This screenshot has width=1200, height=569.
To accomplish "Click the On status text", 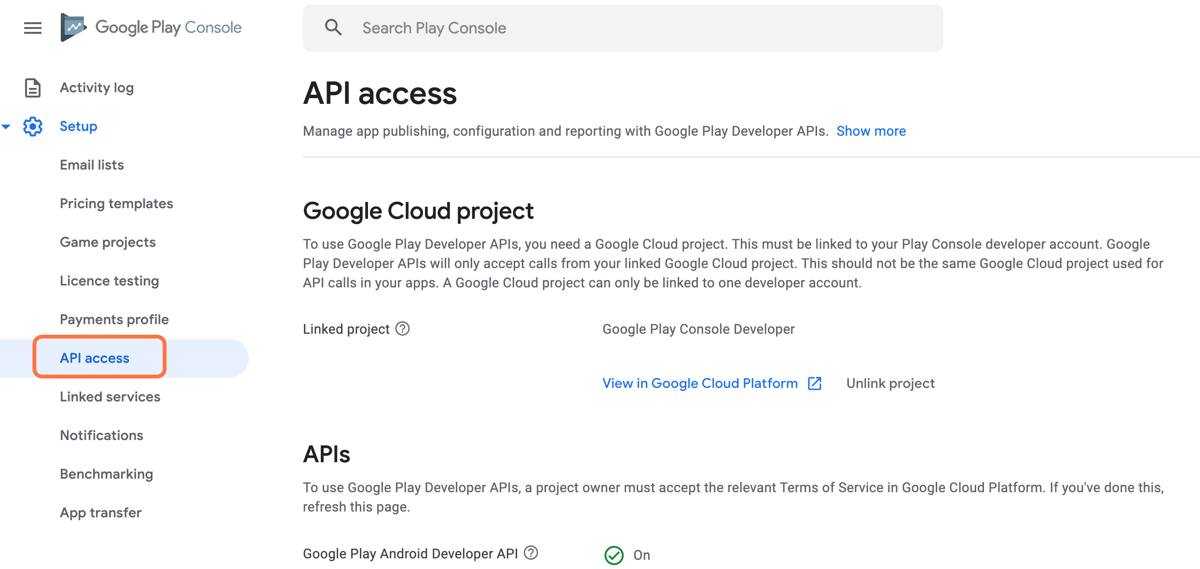I will coord(642,555).
